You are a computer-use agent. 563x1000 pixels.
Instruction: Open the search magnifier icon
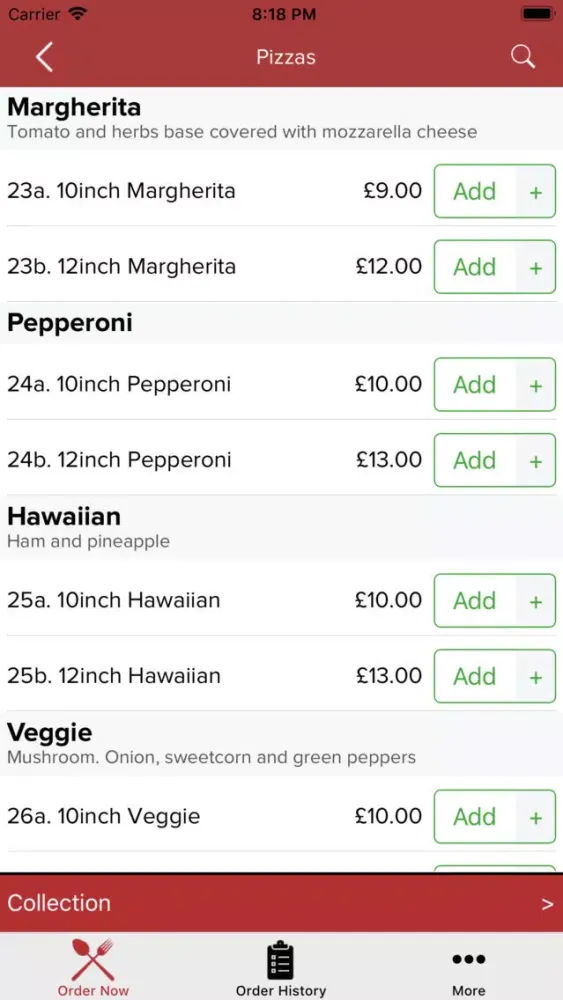(x=522, y=57)
